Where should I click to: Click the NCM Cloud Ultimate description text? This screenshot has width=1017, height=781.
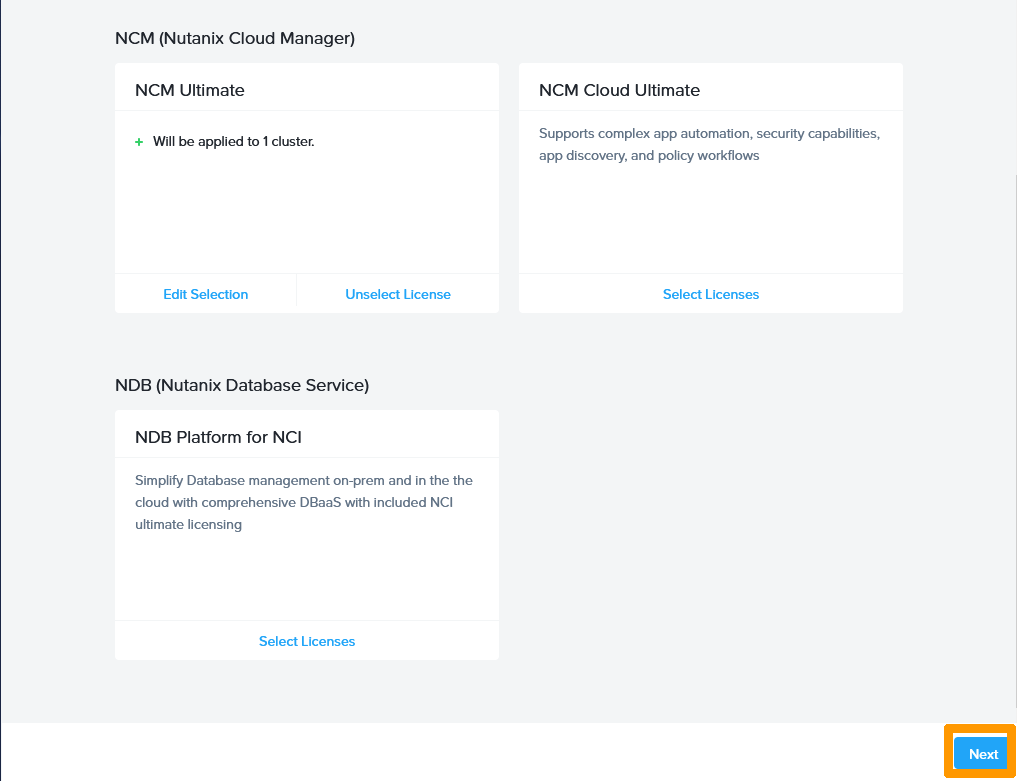[709, 144]
